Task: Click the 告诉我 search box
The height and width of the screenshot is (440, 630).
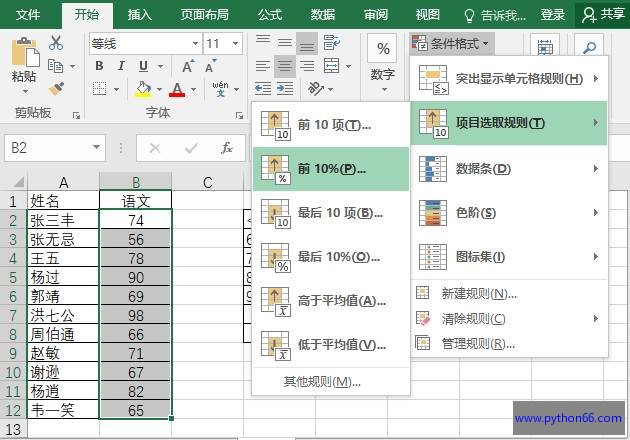Action: pos(495,15)
